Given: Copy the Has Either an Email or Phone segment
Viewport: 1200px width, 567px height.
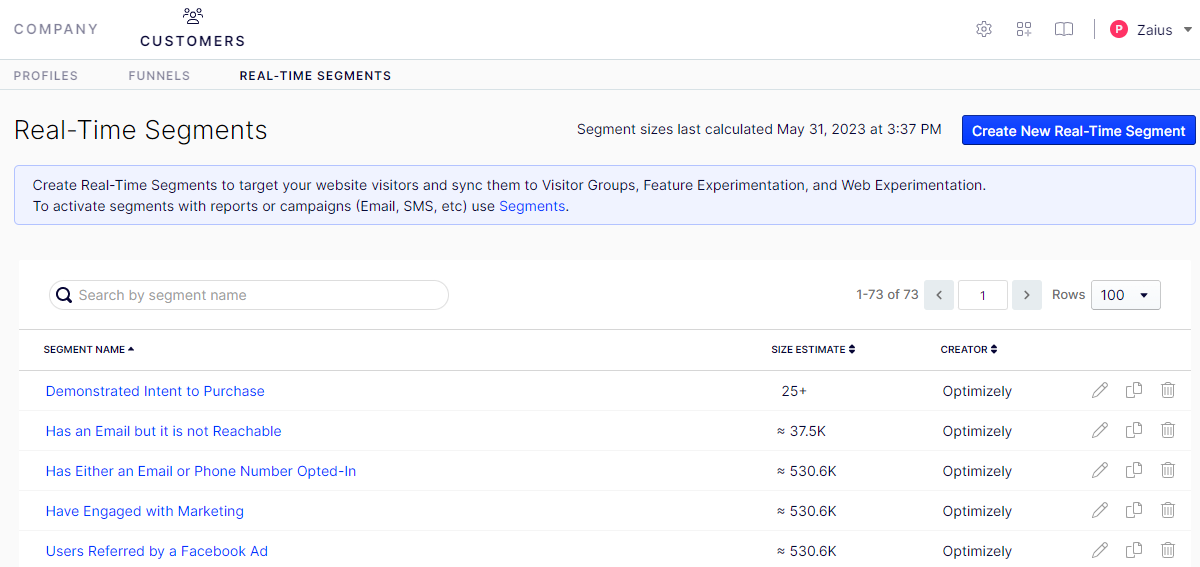Looking at the screenshot, I should point(1134,470).
